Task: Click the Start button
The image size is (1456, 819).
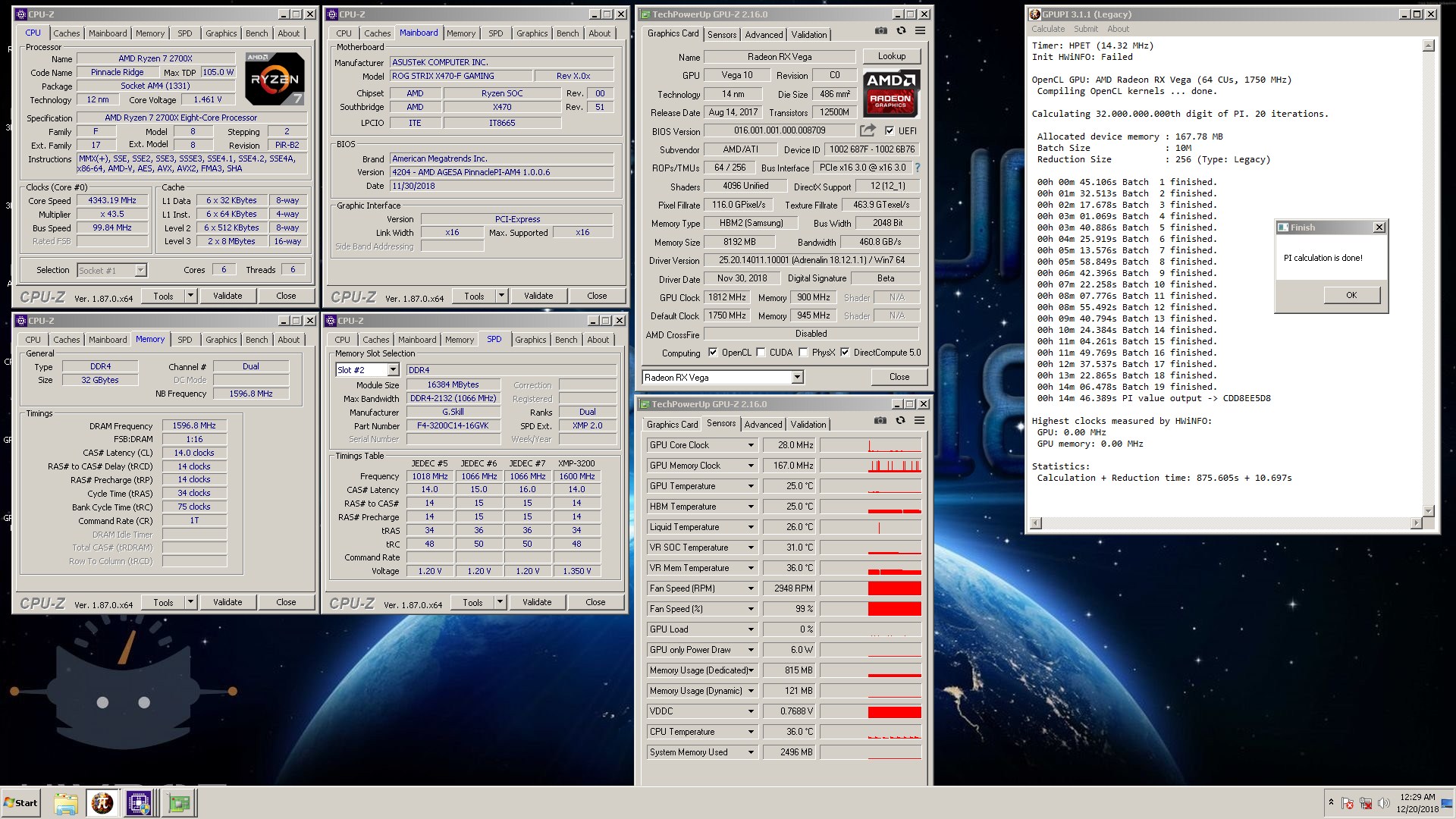Action: [x=20, y=803]
